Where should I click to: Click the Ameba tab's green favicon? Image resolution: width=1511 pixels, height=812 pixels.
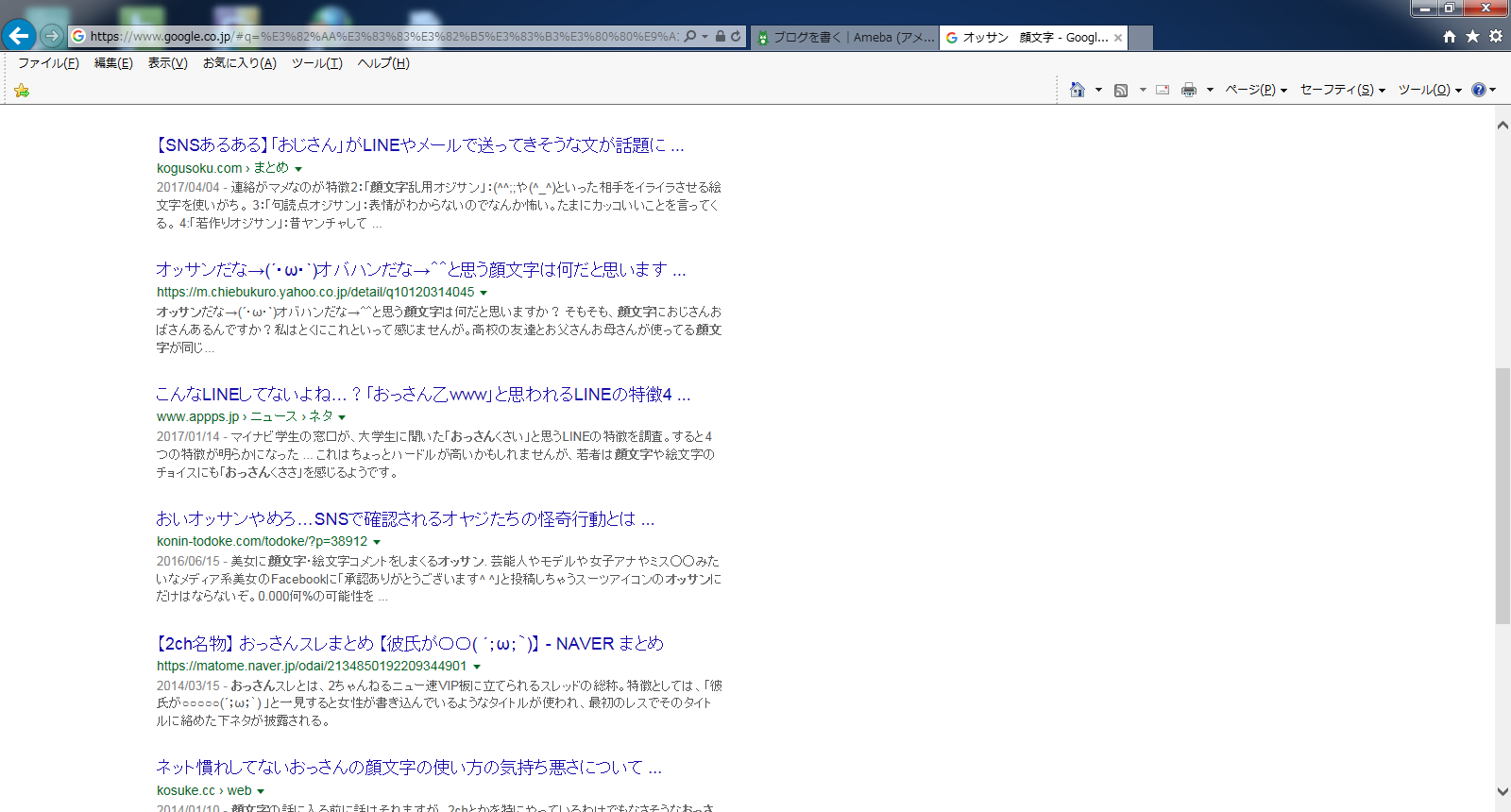(x=763, y=38)
